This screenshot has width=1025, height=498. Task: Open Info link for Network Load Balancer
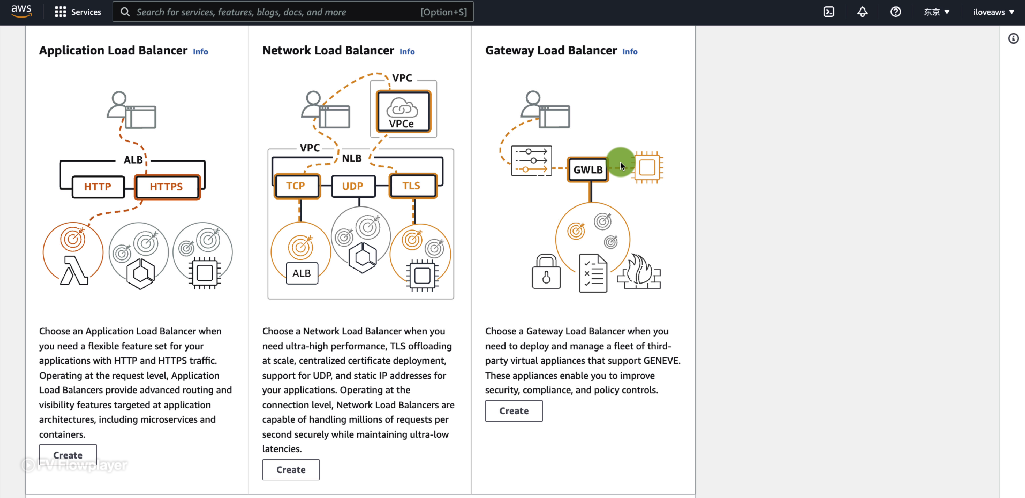click(407, 51)
